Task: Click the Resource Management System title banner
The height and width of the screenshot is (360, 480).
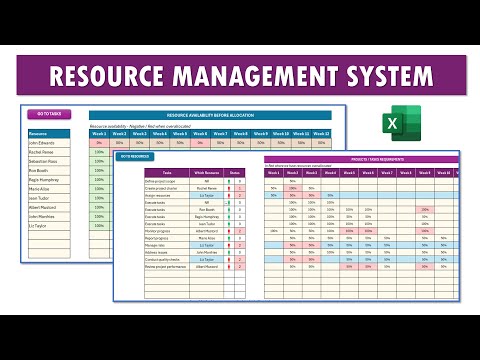Action: [x=241, y=75]
